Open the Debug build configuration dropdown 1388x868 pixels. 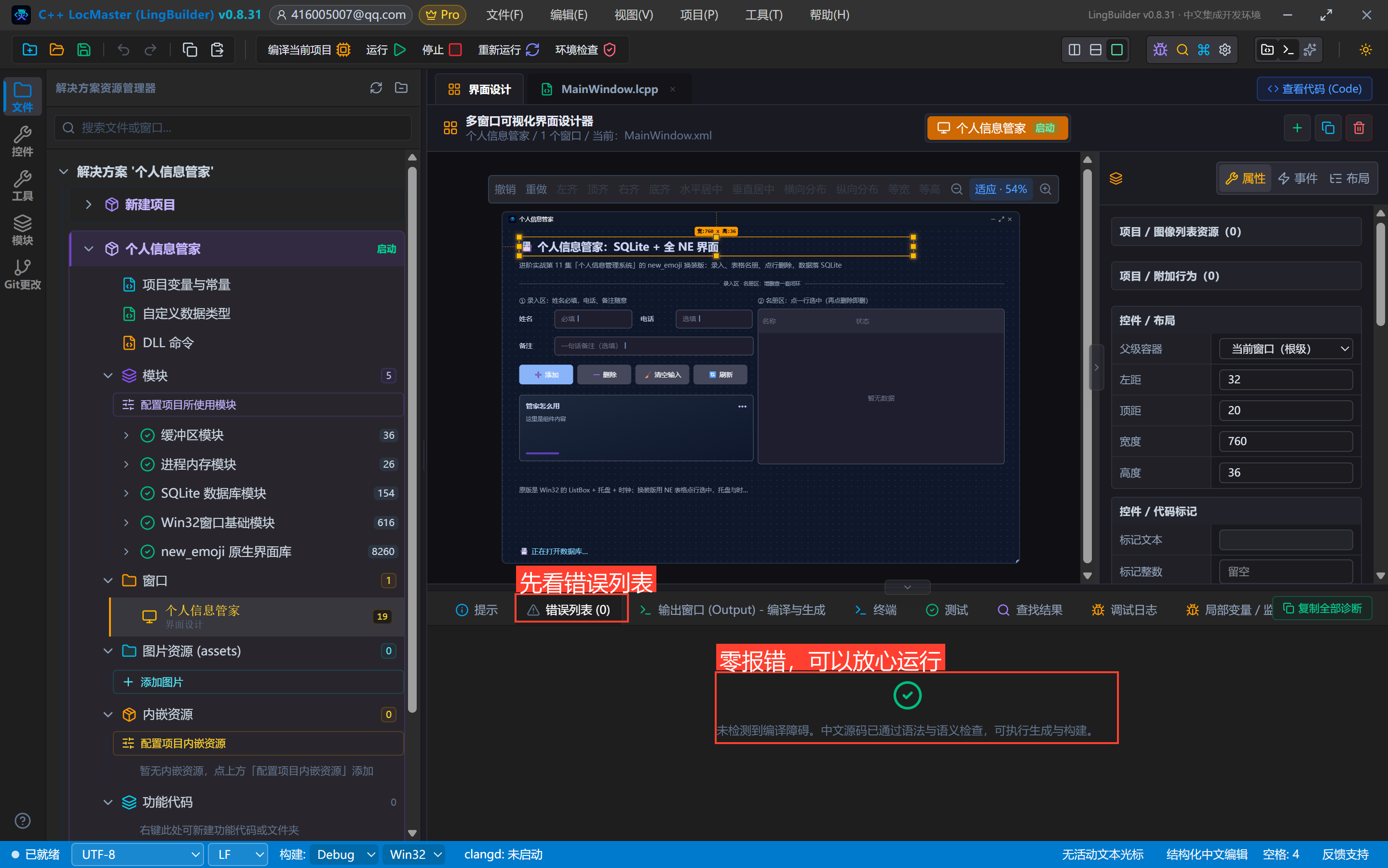344,855
